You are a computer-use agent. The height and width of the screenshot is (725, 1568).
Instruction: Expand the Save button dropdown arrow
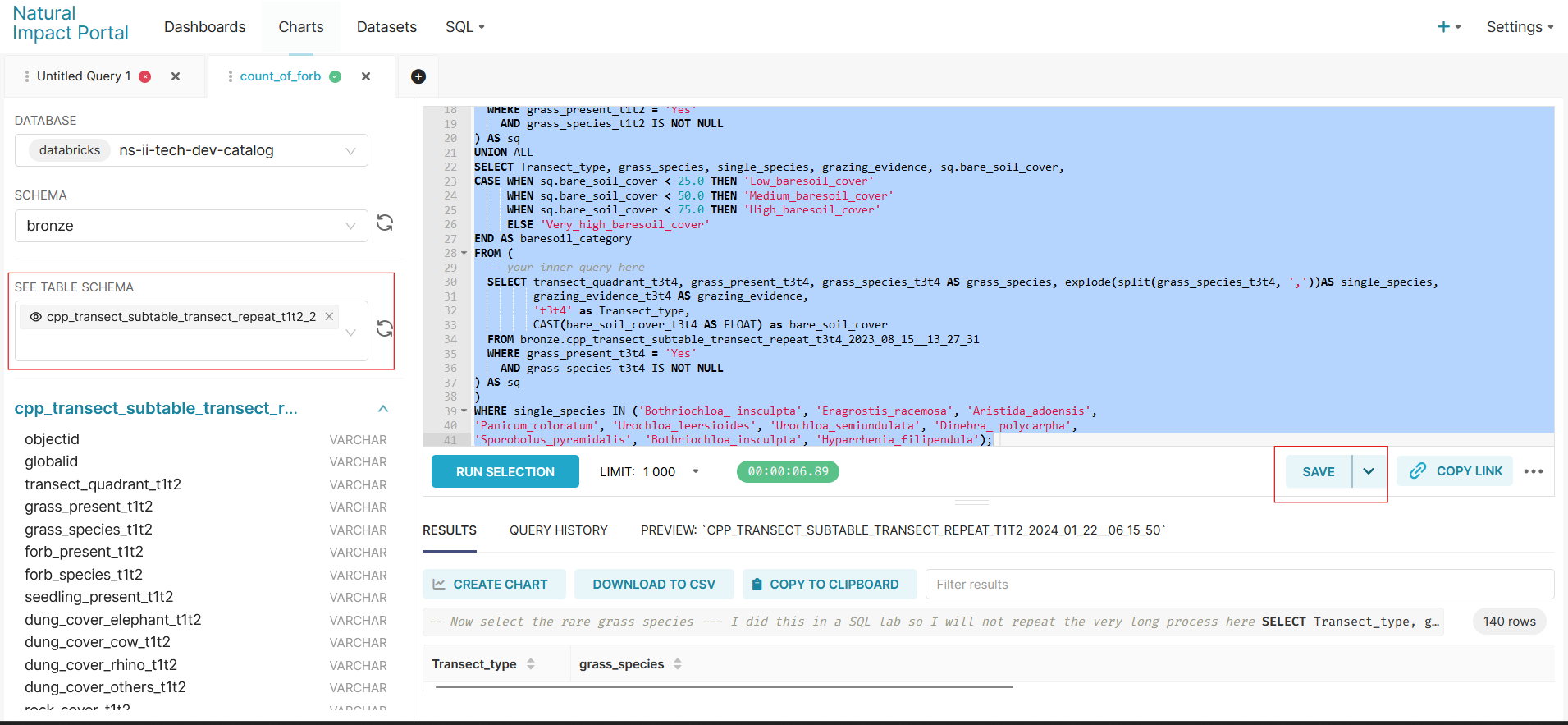coord(1369,471)
